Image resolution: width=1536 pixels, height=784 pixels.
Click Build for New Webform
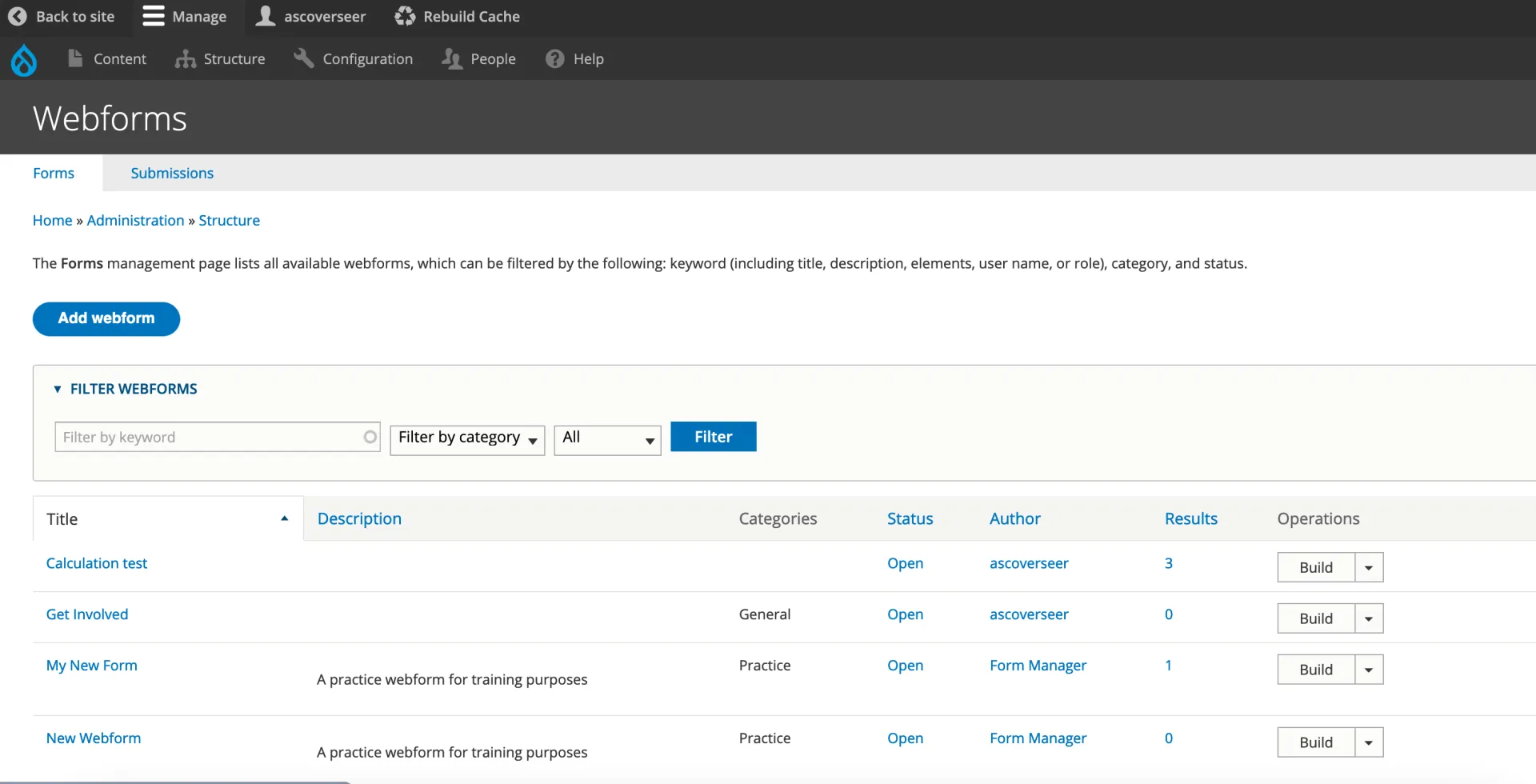tap(1316, 742)
